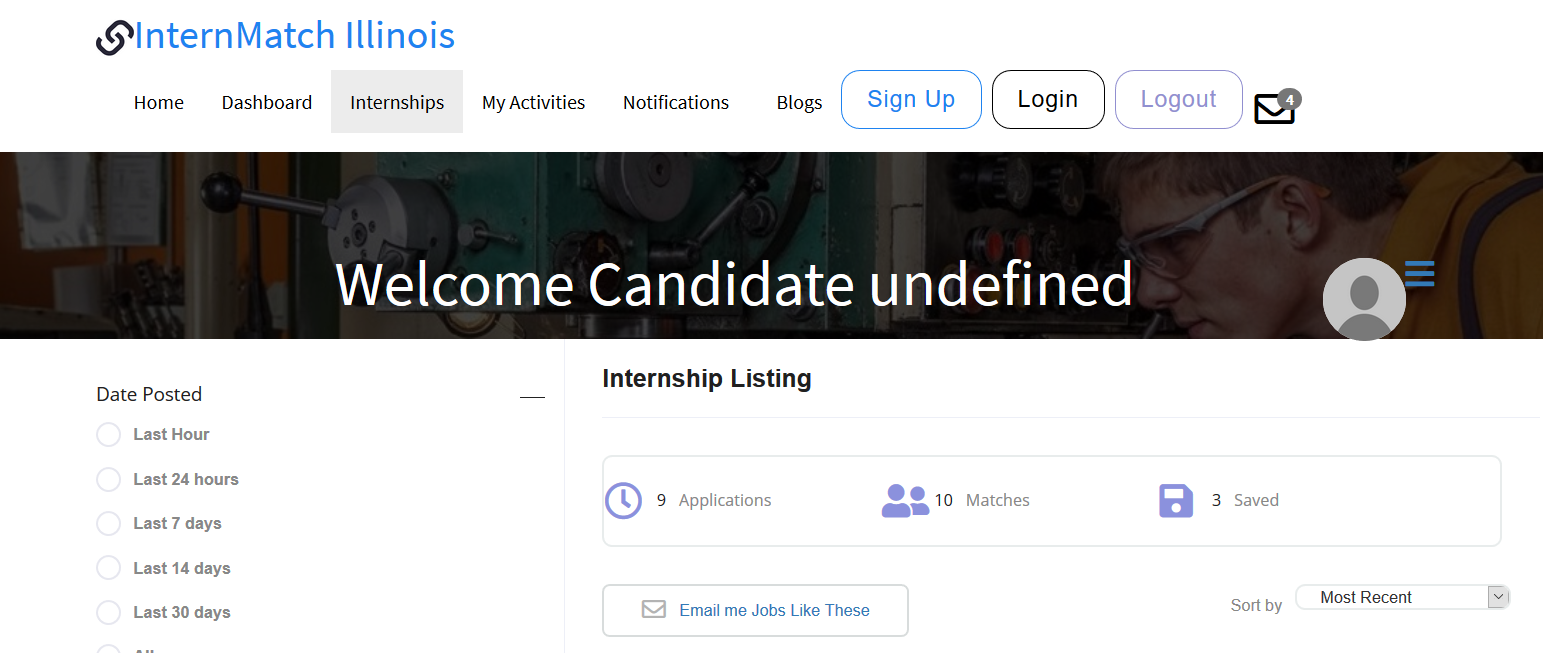Select the Last 24 hours radio option

point(108,480)
